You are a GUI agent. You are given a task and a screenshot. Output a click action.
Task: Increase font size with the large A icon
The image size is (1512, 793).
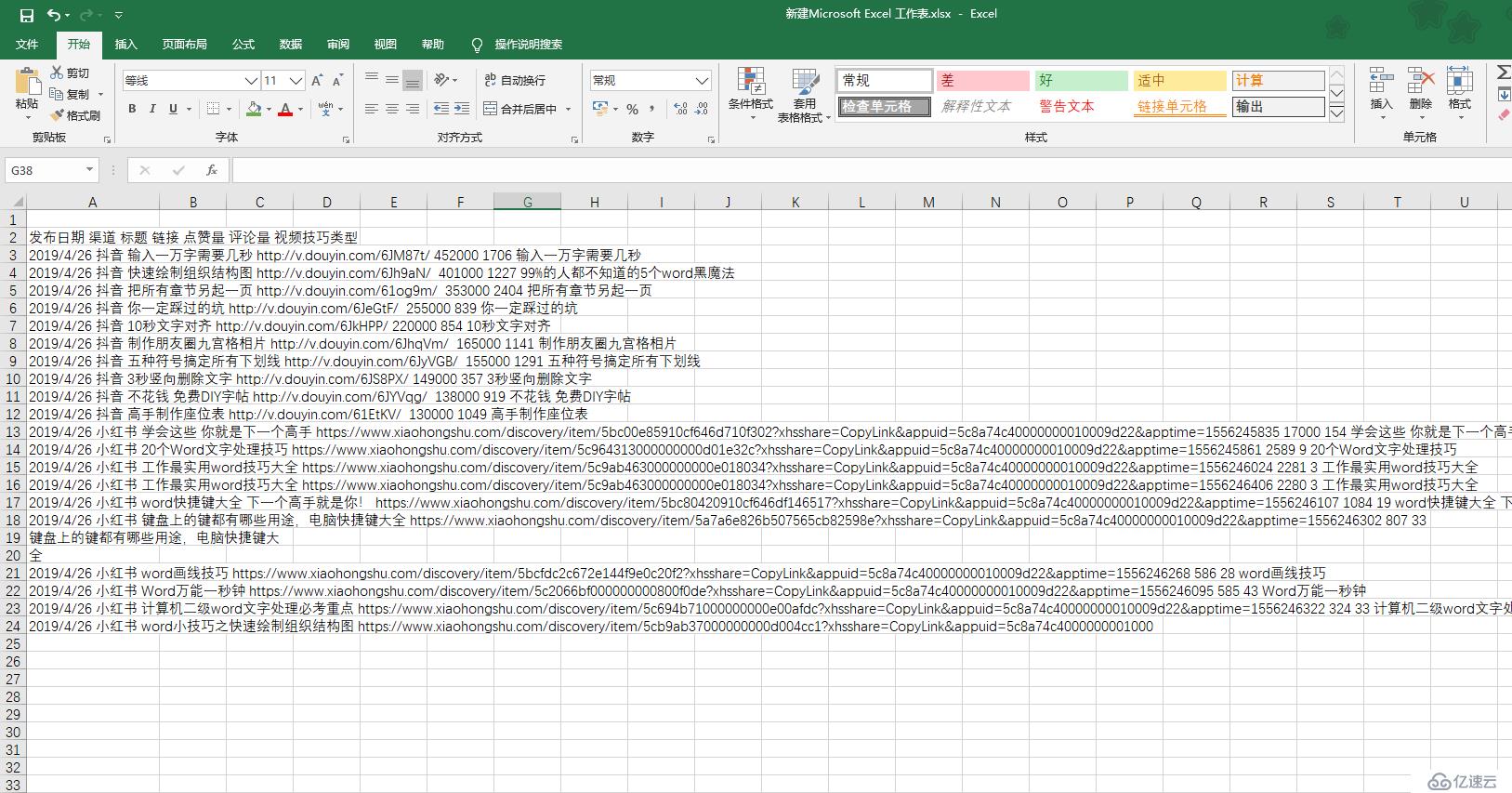tap(317, 81)
